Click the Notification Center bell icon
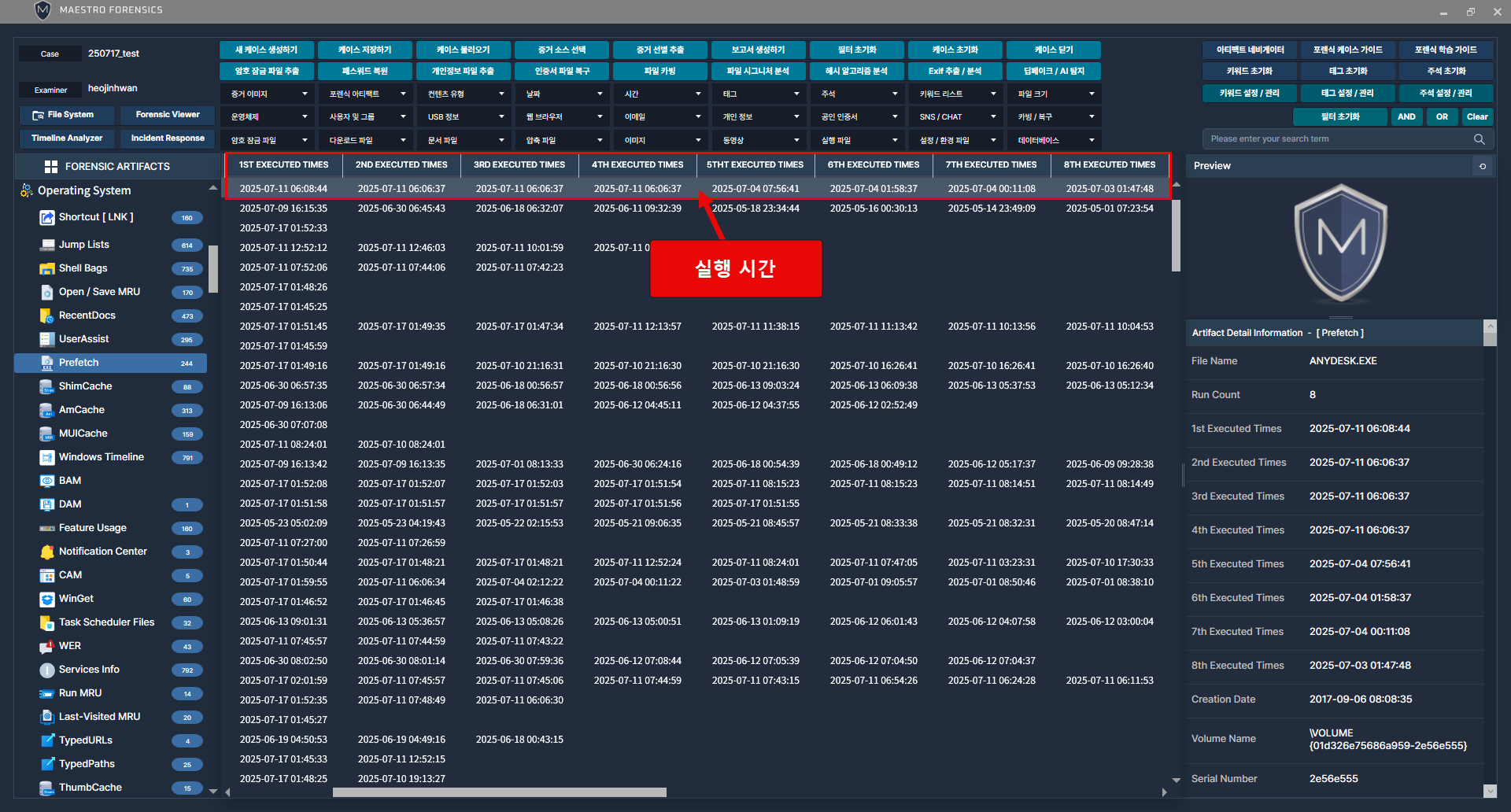Viewport: 1511px width, 812px height. pyautogui.click(x=46, y=552)
